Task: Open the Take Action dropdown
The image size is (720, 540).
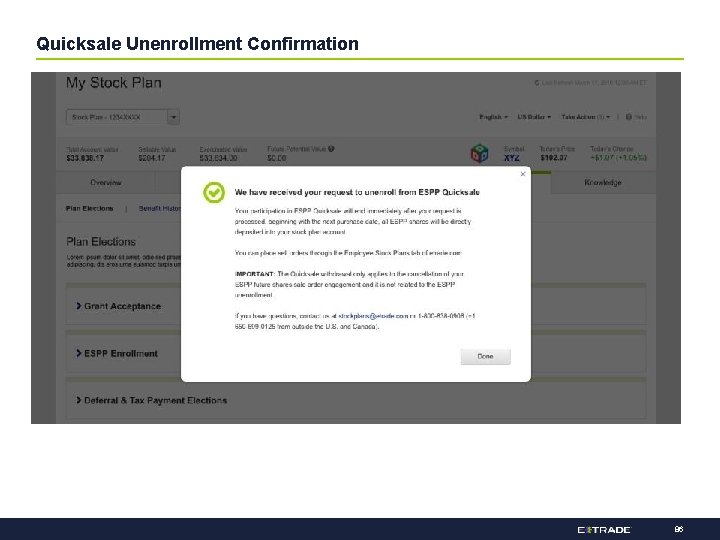Action: click(x=585, y=117)
